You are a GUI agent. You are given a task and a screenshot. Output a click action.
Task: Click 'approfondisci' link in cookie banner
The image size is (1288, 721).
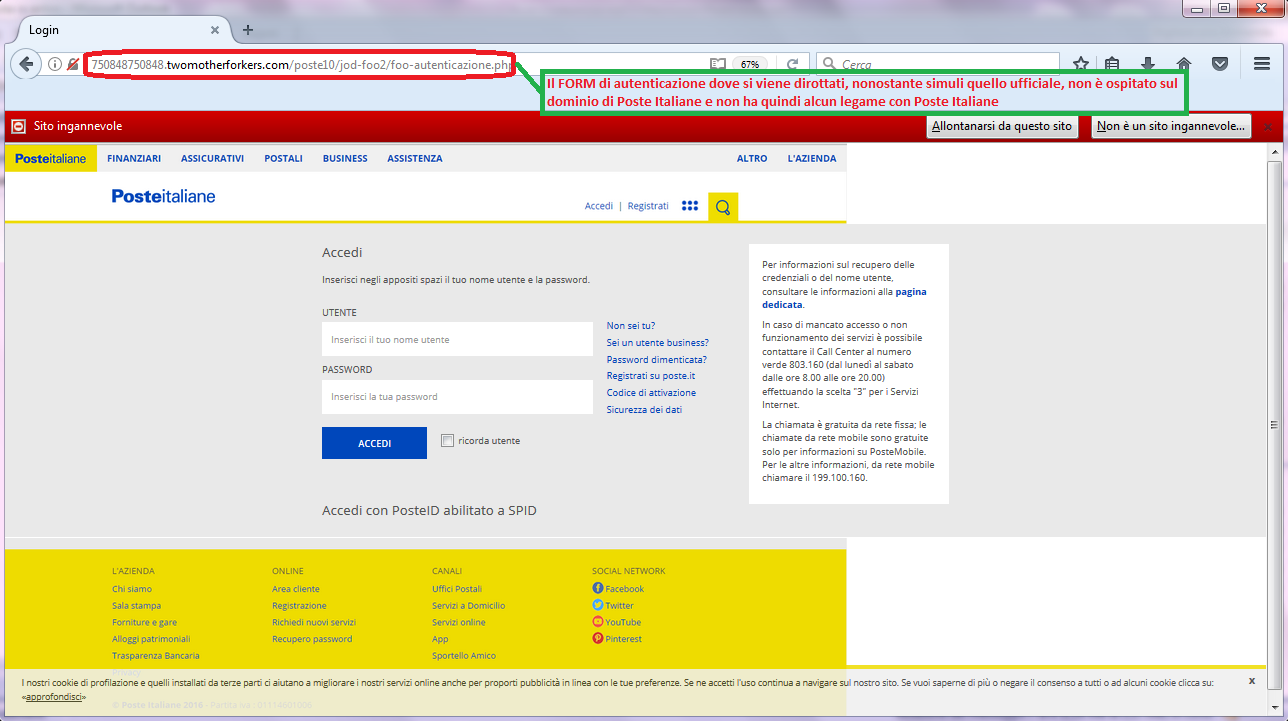coord(56,697)
